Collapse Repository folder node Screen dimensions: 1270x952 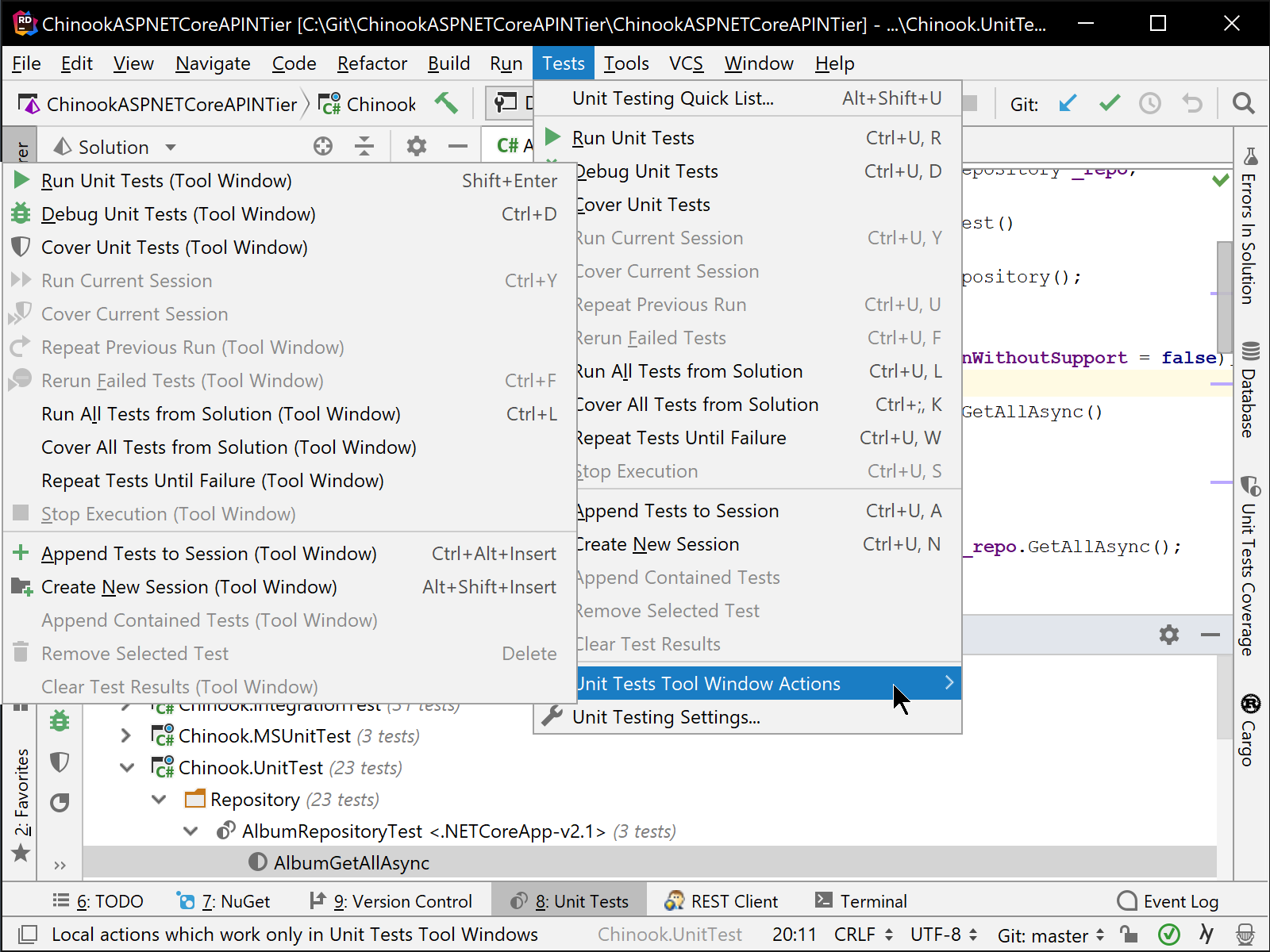pos(159,799)
